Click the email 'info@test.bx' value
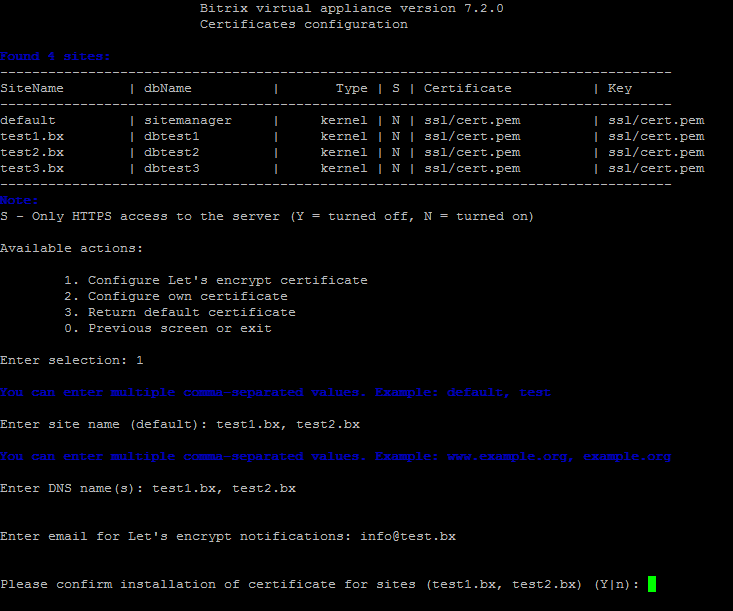The height and width of the screenshot is (611, 733). [x=408, y=537]
